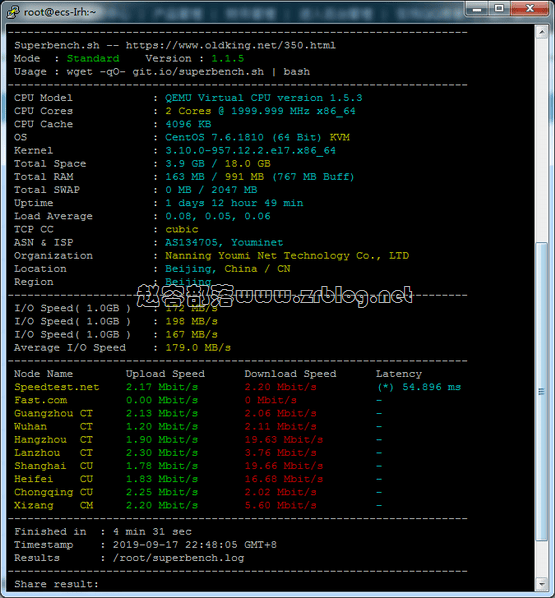Click the 167 MB/s I/O speed
The image size is (555, 598).
pos(191,334)
